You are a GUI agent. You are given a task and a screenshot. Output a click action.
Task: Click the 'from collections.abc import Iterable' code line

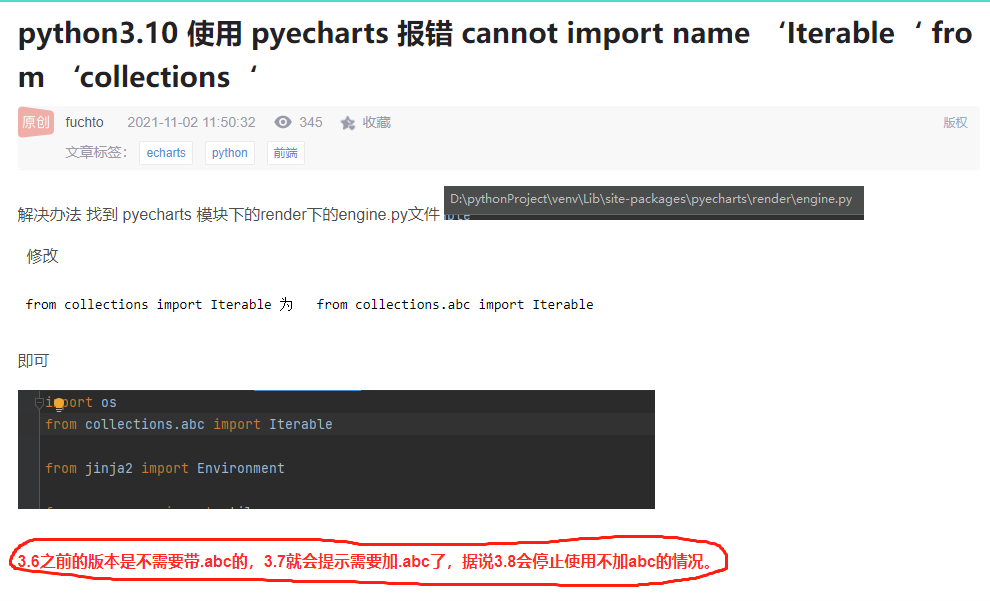coord(189,424)
